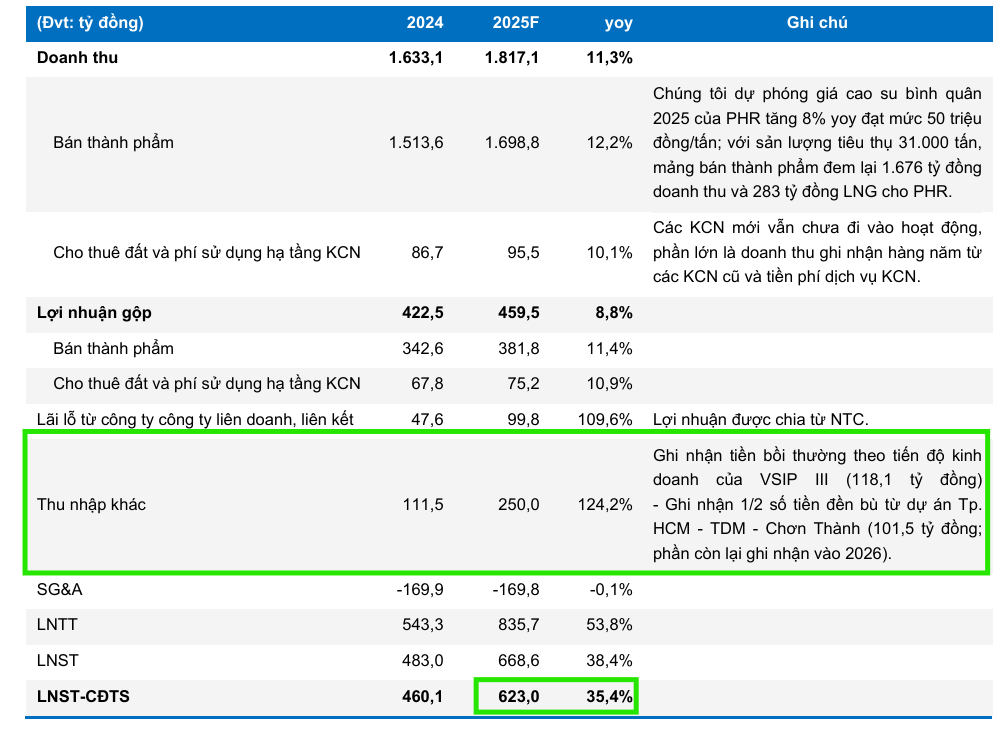Image resolution: width=1007 pixels, height=732 pixels.
Task: Click the 1.817,1 revenue forecast cell
Action: (x=512, y=58)
